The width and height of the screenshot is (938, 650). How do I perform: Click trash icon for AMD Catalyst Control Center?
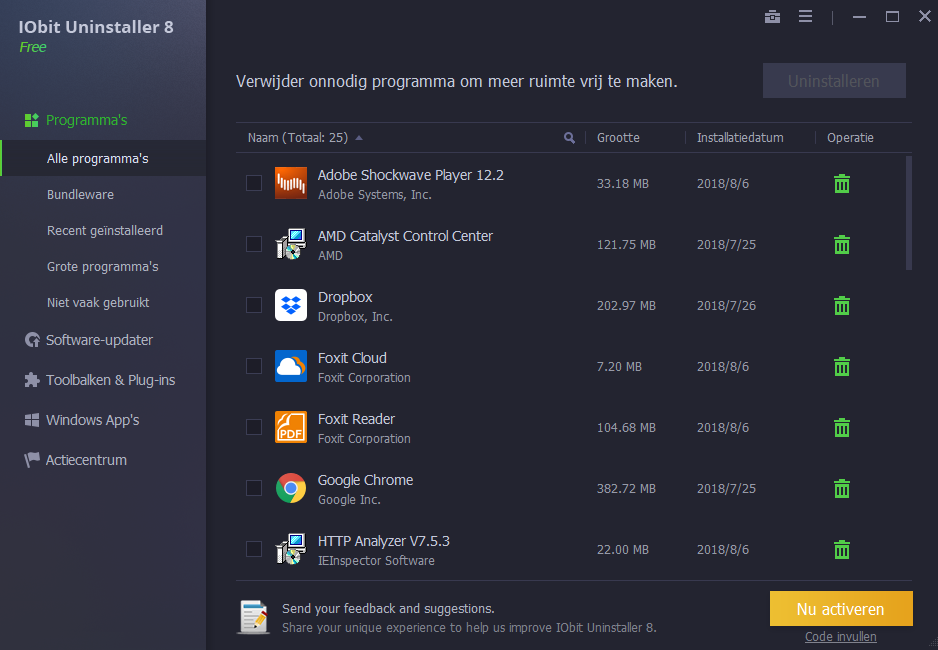point(842,245)
